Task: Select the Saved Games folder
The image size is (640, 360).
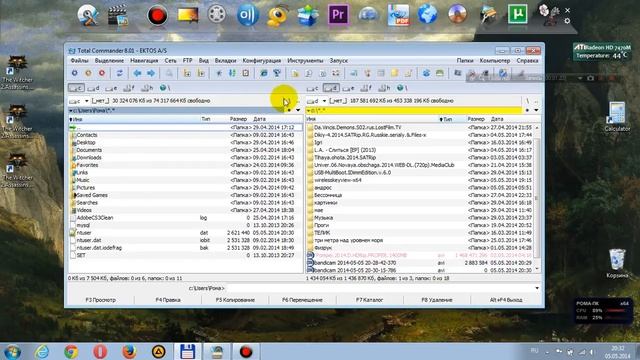Action: click(x=186, y=195)
